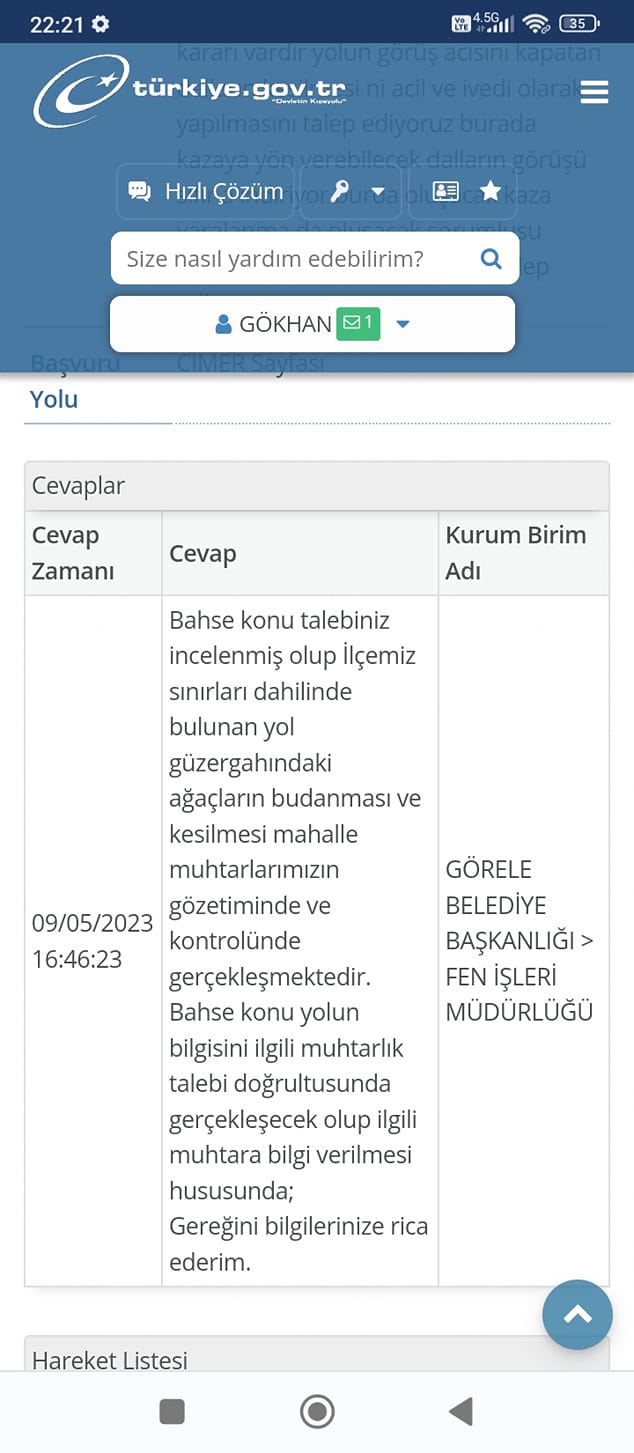Expand the GÖKHAN user dropdown arrow

coord(403,324)
